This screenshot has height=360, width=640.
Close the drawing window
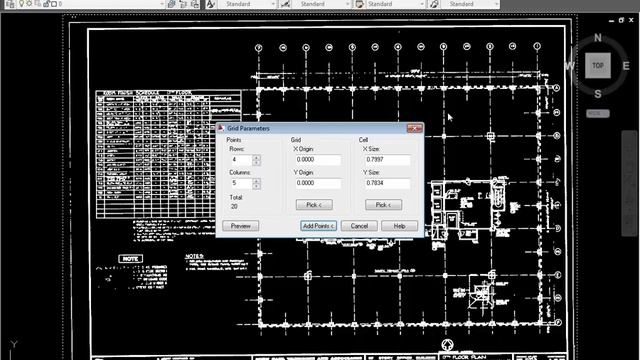pyautogui.click(x=631, y=20)
